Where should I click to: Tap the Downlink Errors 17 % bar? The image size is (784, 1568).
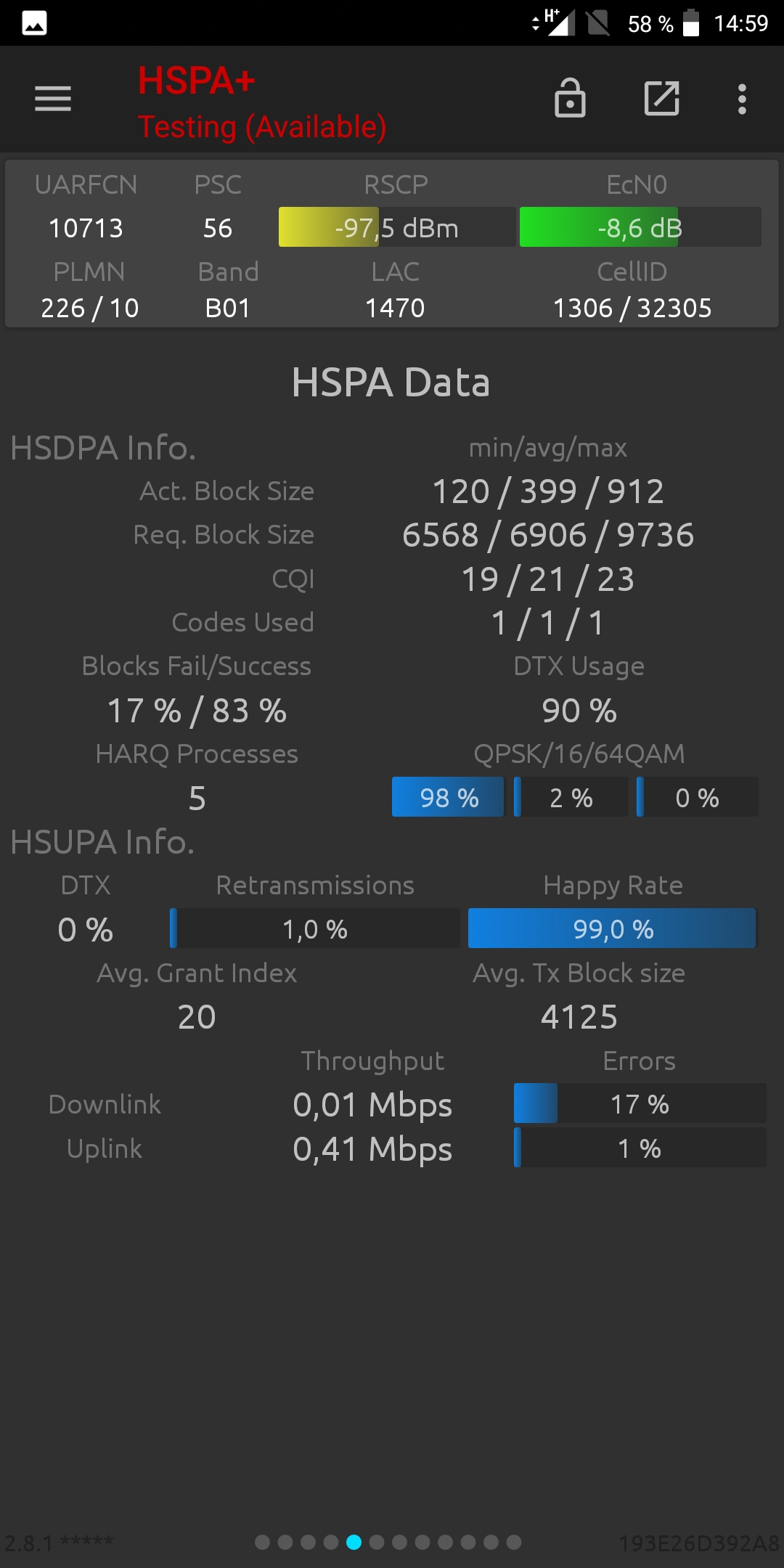640,1103
